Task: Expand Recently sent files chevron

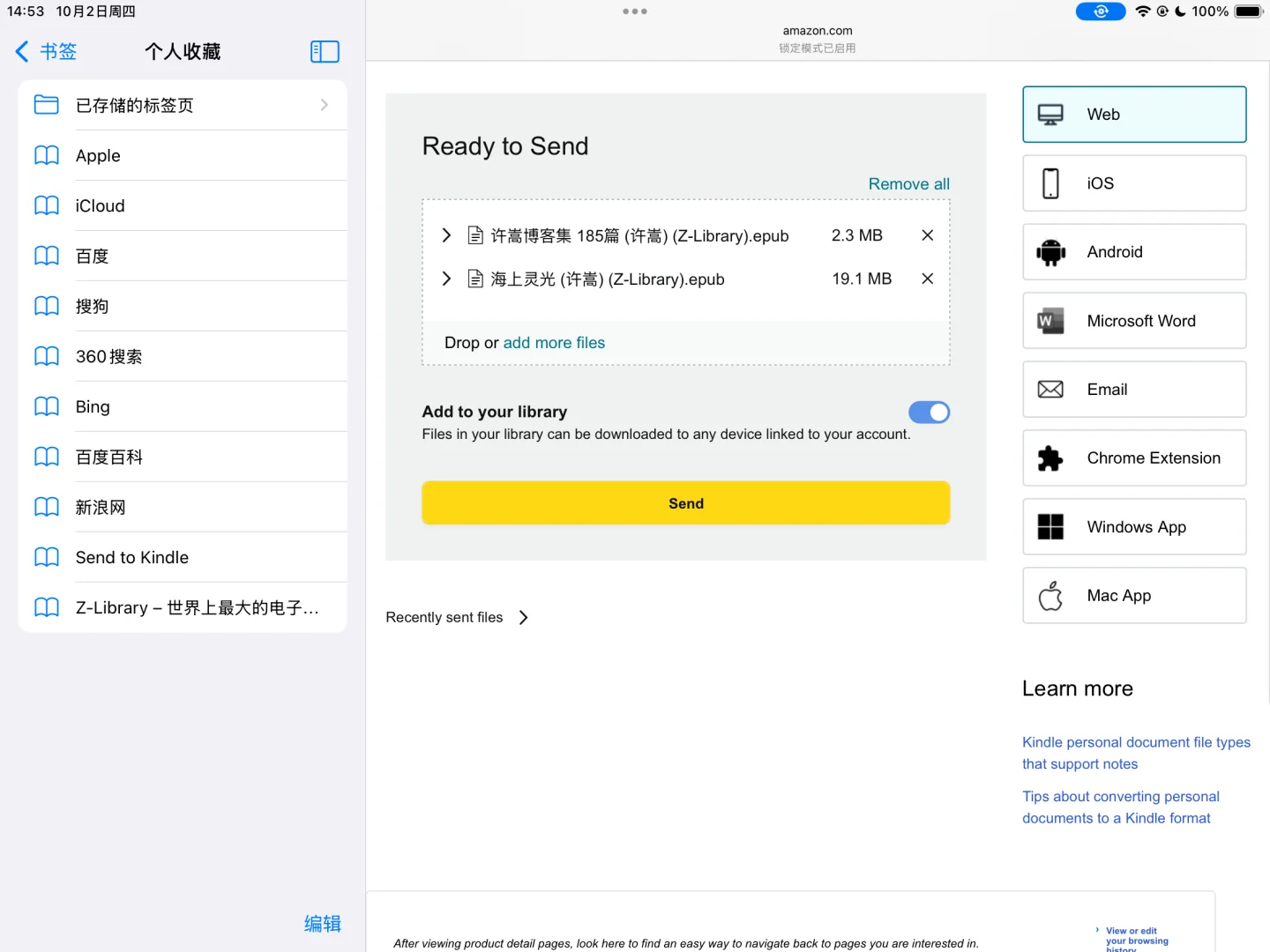Action: pyautogui.click(x=524, y=618)
